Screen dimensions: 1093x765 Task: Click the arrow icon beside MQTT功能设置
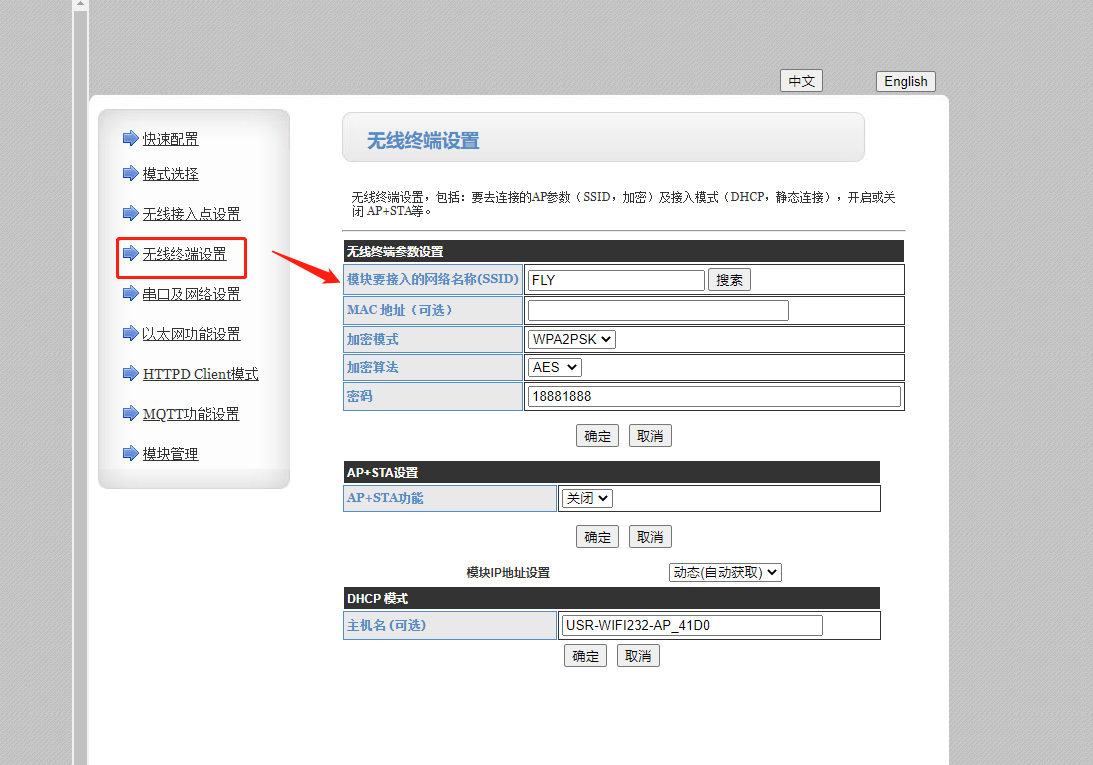pyautogui.click(x=130, y=414)
